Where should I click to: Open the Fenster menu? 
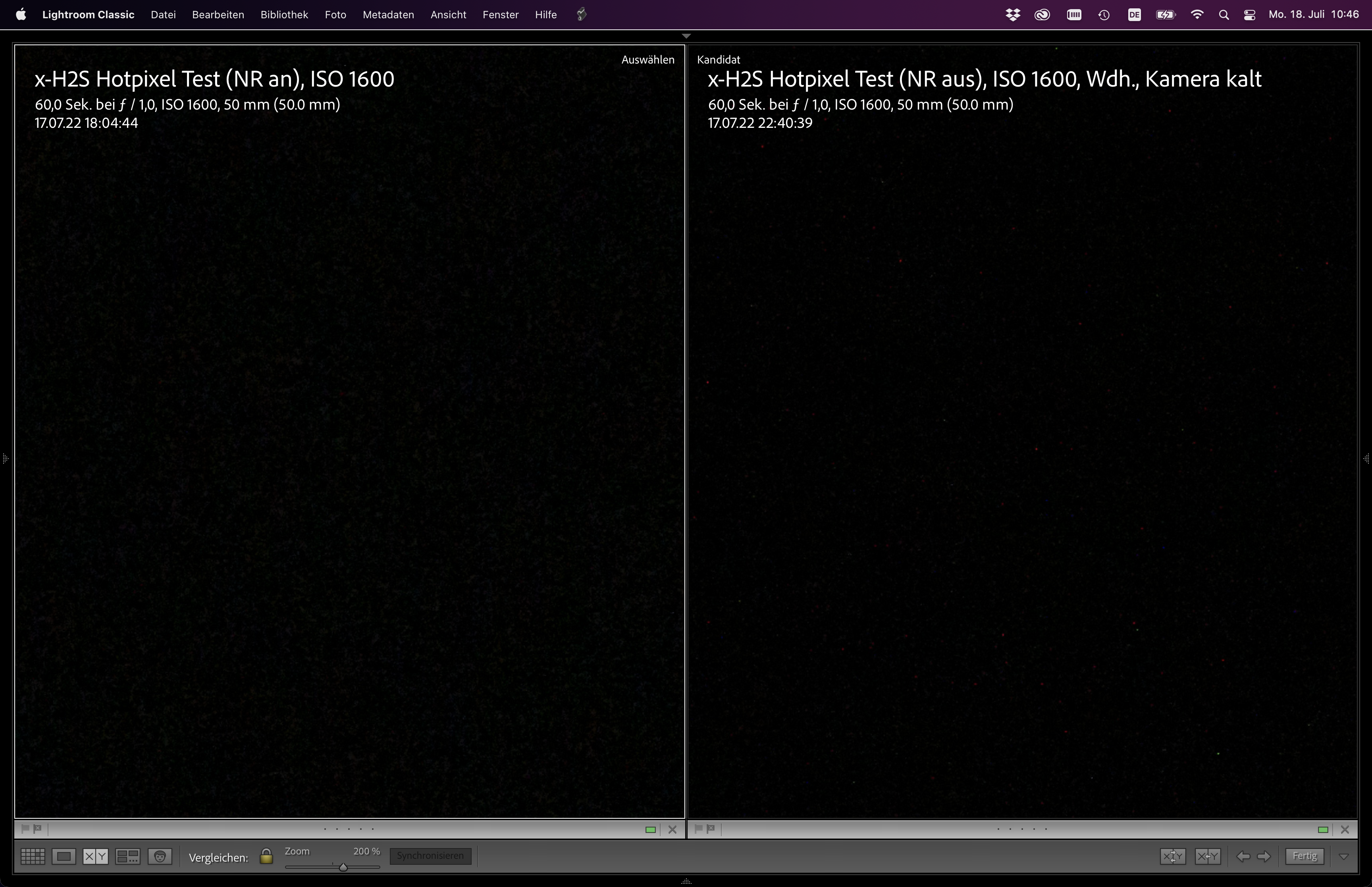pyautogui.click(x=501, y=14)
